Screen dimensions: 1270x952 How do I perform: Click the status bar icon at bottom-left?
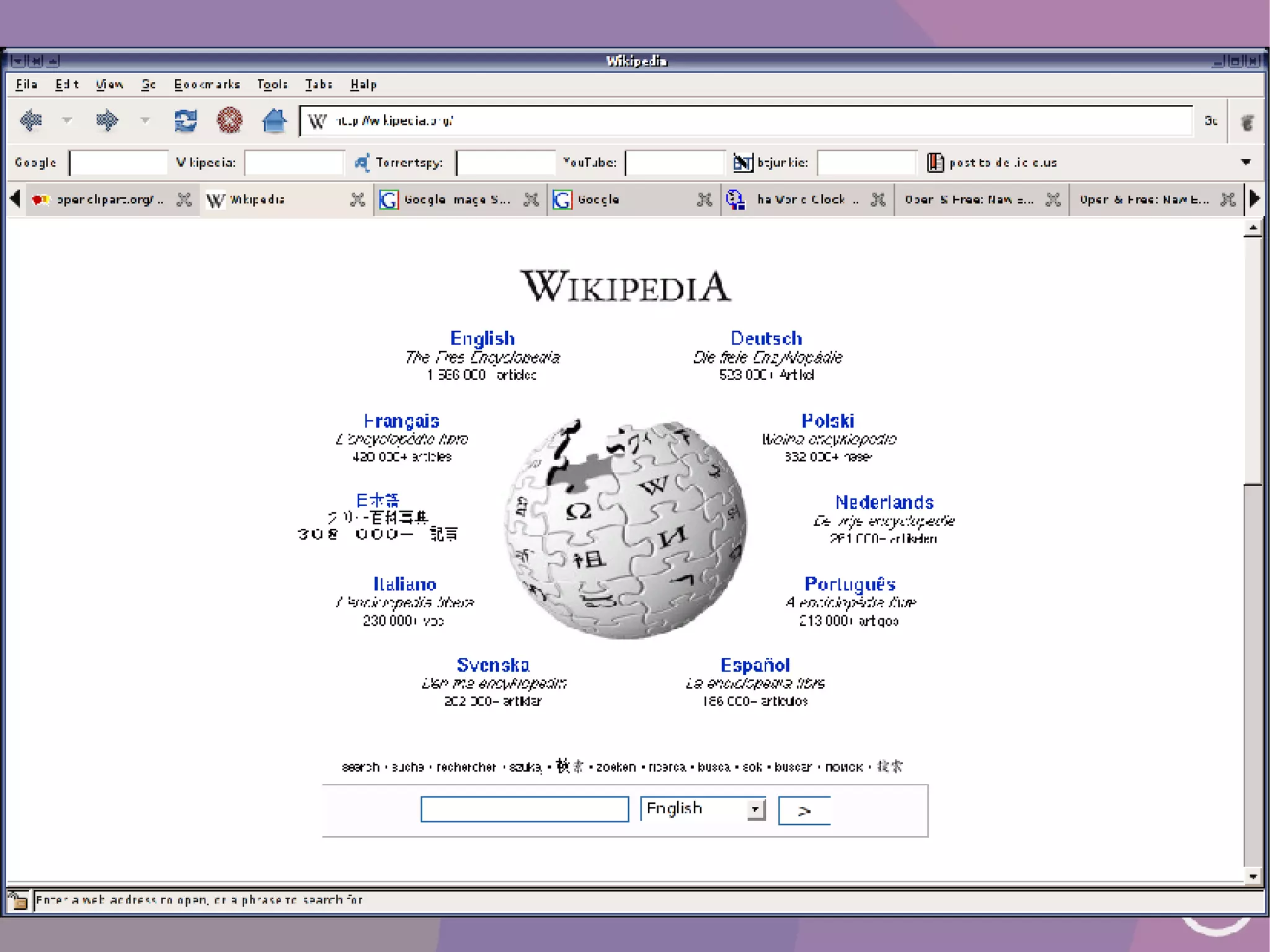18,899
